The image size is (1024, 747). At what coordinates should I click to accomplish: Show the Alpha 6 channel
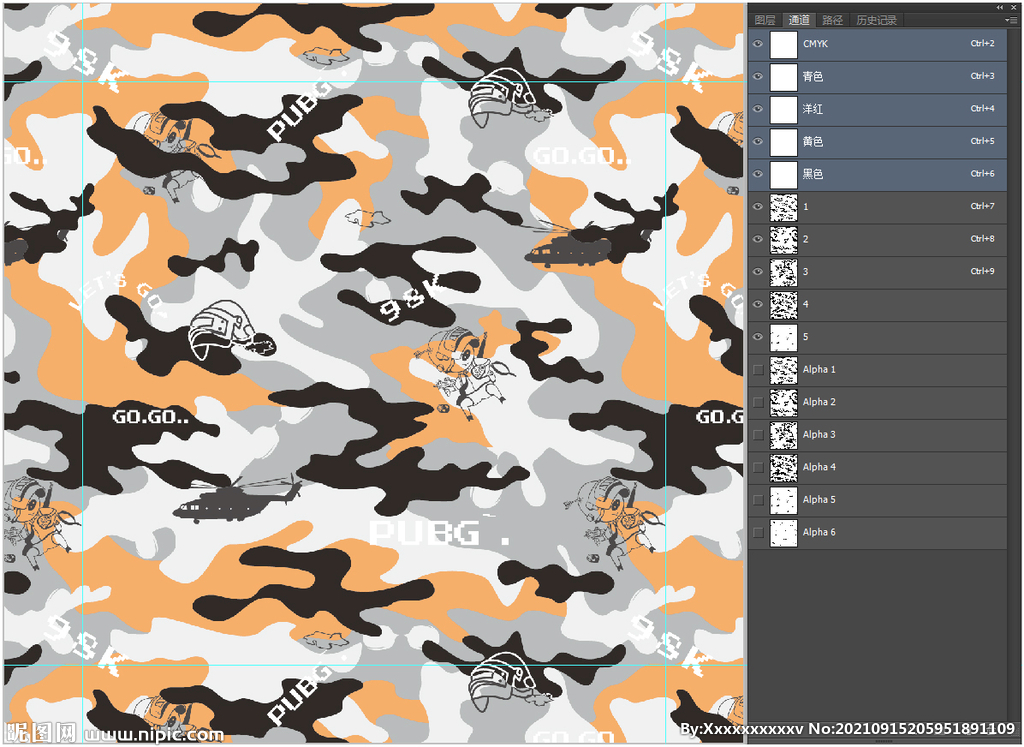point(758,532)
